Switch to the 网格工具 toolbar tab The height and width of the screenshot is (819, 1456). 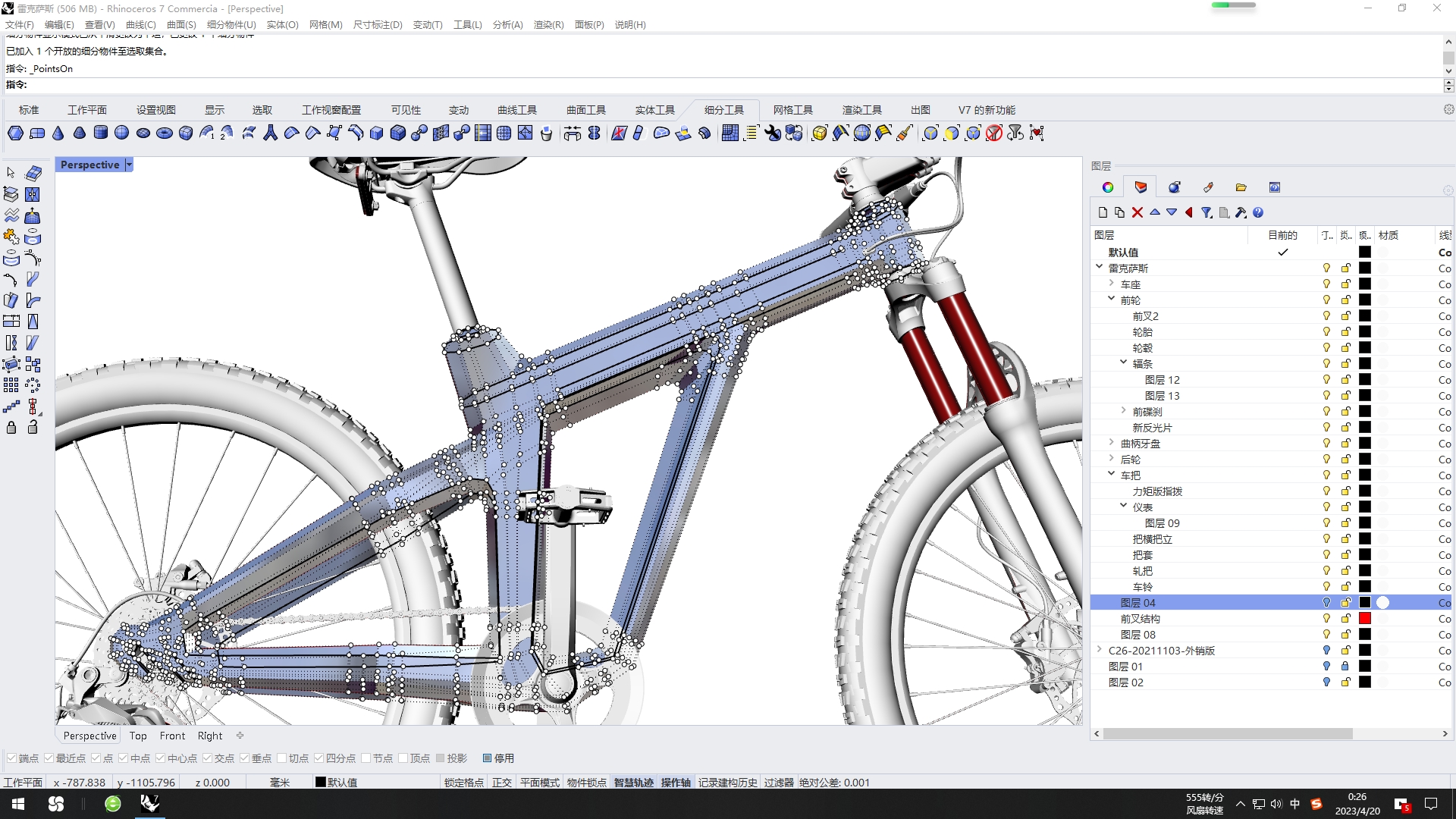click(x=792, y=110)
